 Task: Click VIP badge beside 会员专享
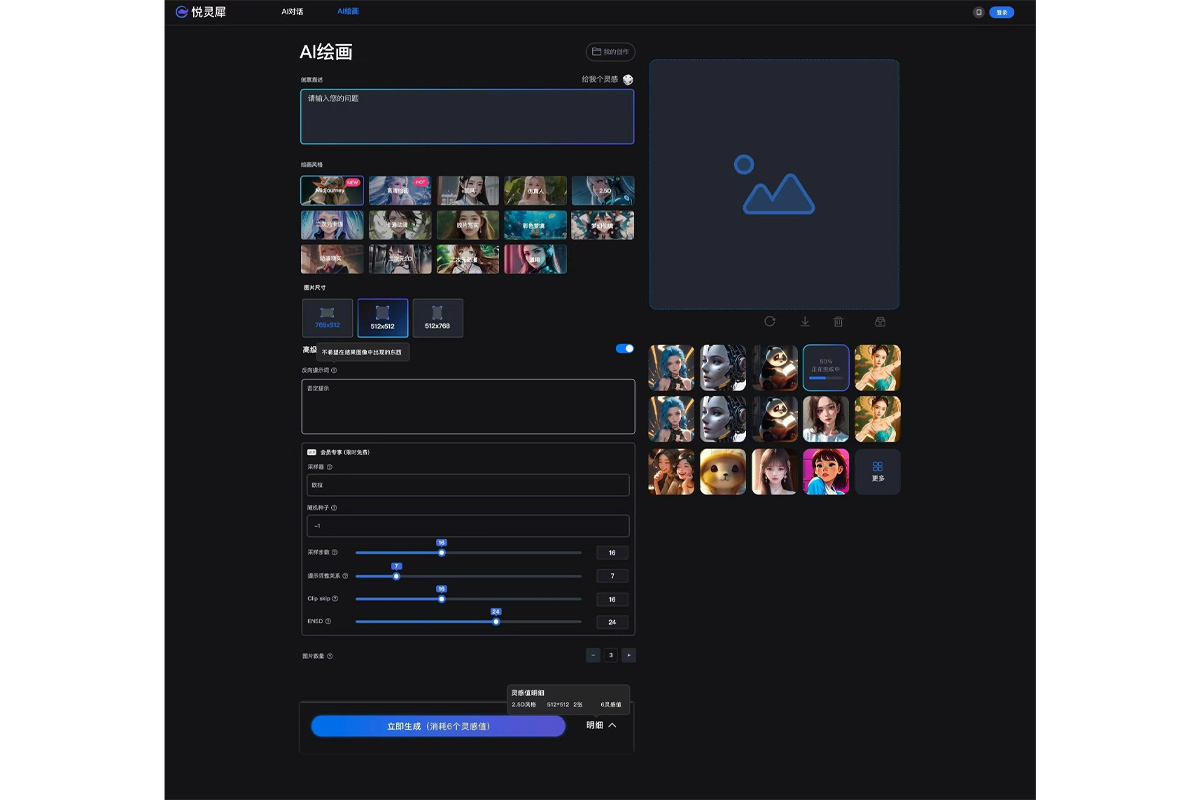pos(312,452)
